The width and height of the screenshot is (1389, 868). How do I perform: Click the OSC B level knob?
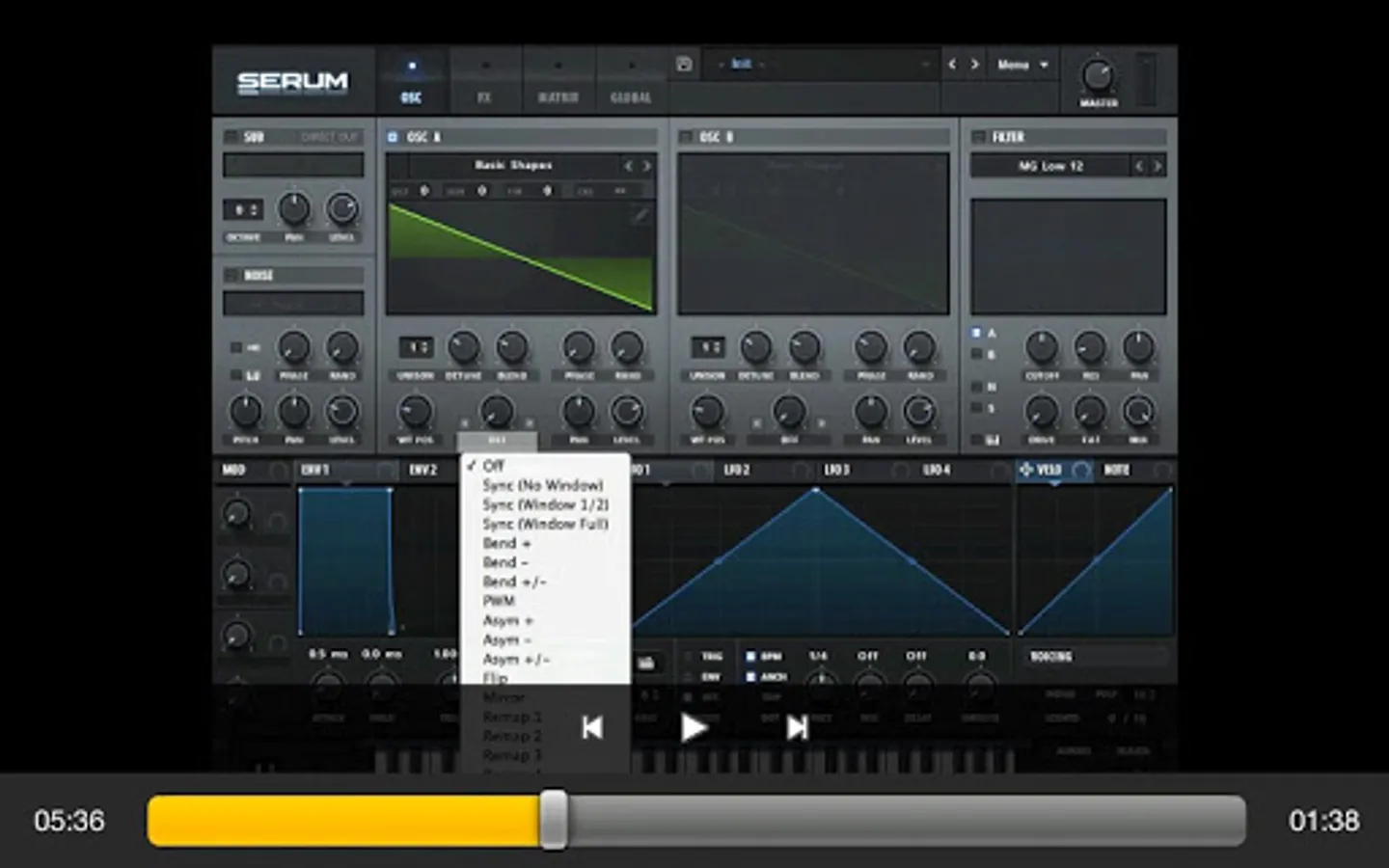point(919,412)
